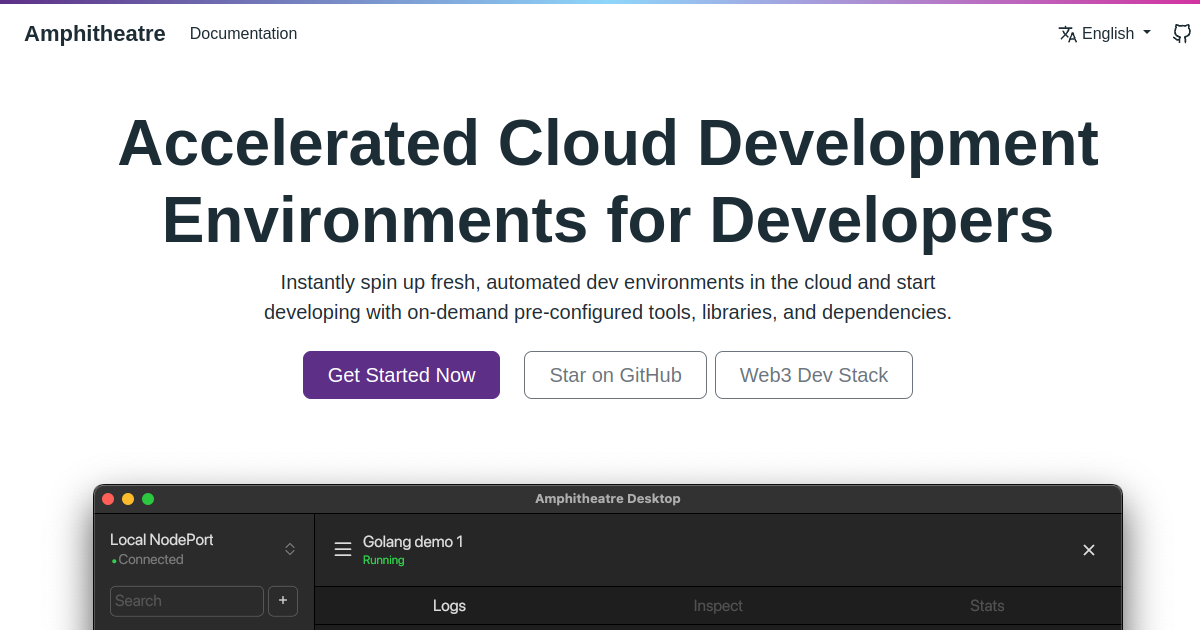Click the Search field in the sidebar

coord(187,601)
